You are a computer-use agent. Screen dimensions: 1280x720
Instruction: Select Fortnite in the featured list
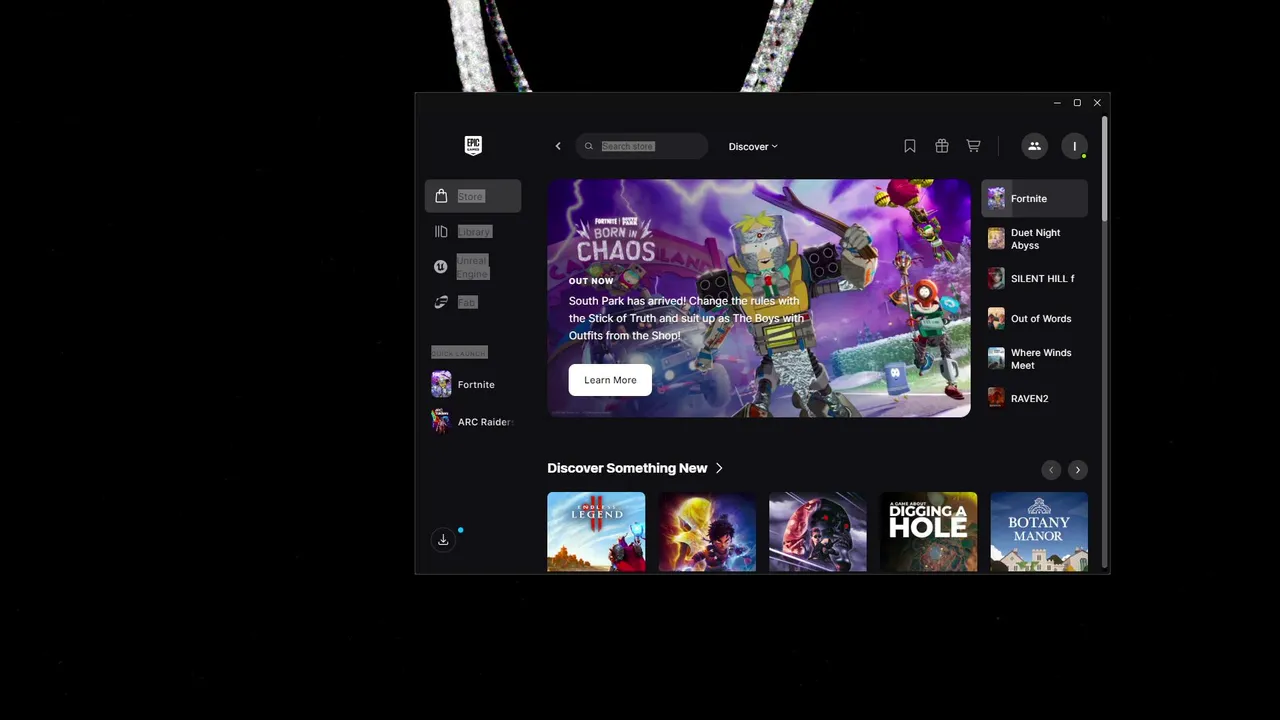pyautogui.click(x=1034, y=198)
